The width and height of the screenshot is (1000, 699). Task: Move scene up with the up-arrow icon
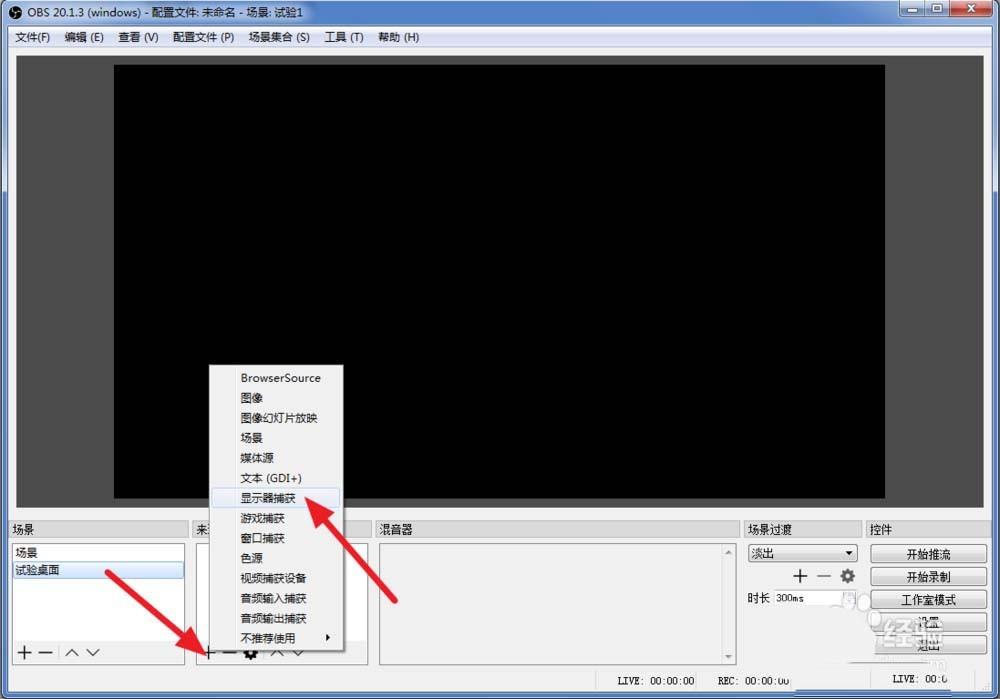[71, 653]
